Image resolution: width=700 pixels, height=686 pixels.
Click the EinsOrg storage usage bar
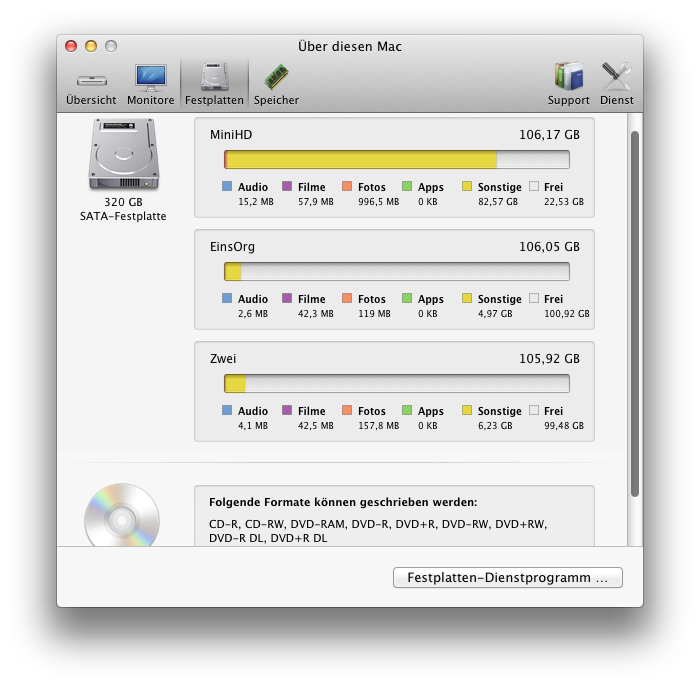396,272
